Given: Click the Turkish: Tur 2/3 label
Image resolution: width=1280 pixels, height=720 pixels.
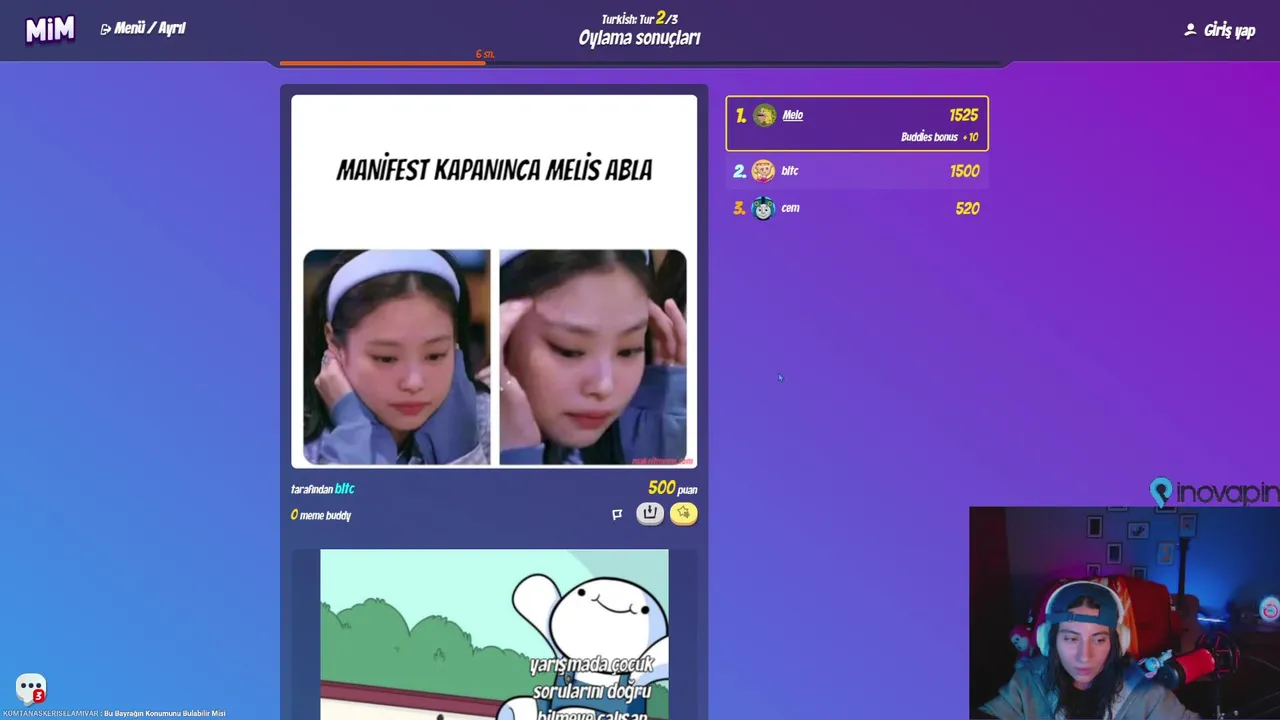Looking at the screenshot, I should 639,18.
